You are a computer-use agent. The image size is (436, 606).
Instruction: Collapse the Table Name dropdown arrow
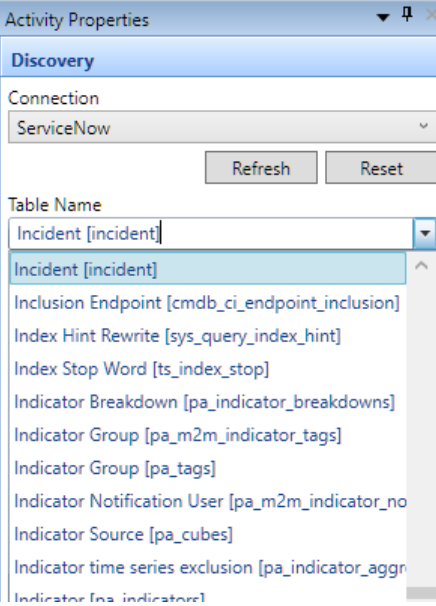(425, 233)
